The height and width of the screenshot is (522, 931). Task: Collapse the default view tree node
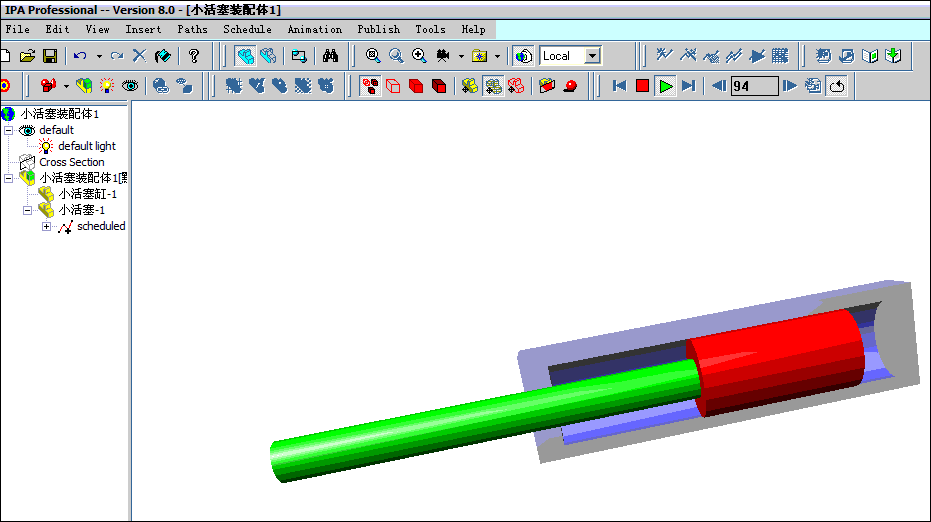8,130
